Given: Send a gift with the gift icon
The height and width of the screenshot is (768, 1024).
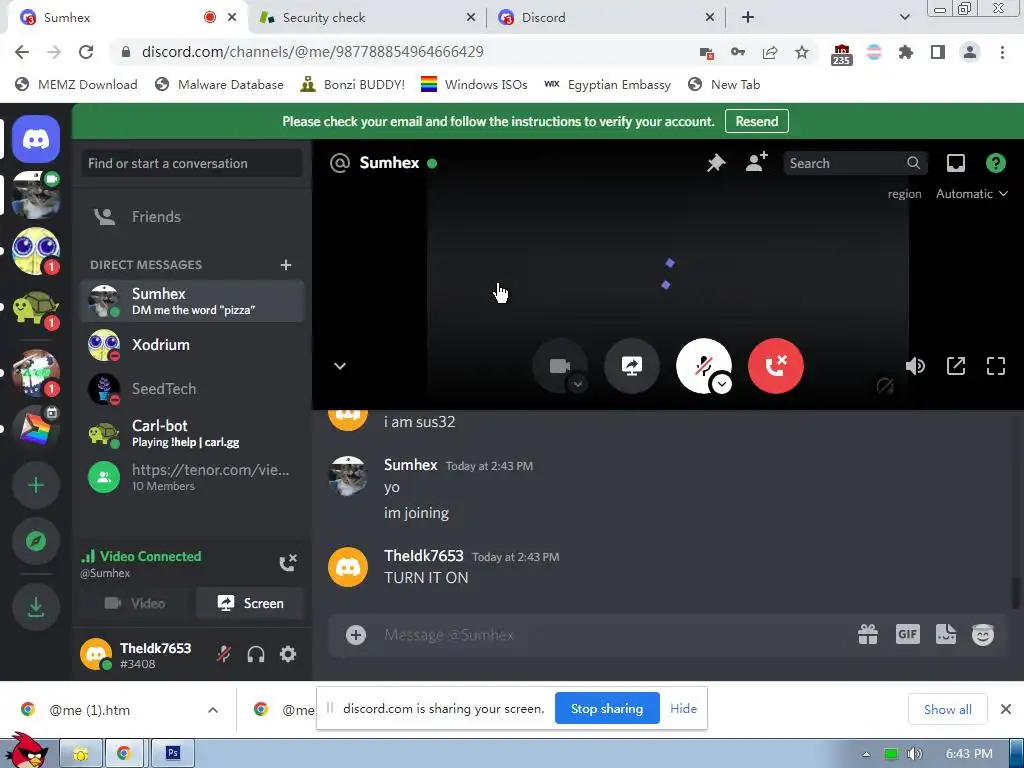Looking at the screenshot, I should pos(867,634).
